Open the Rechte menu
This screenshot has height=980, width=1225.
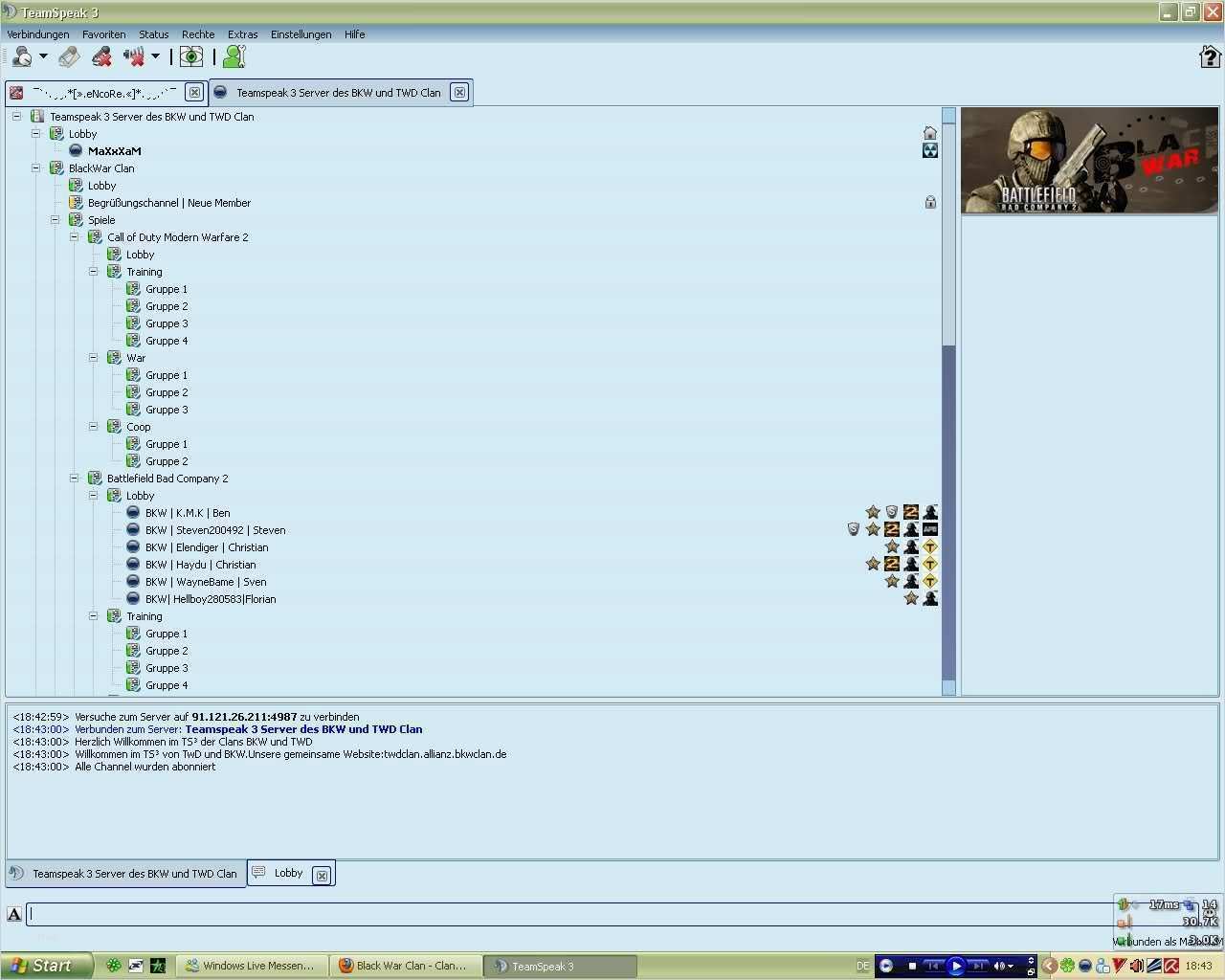tap(198, 34)
